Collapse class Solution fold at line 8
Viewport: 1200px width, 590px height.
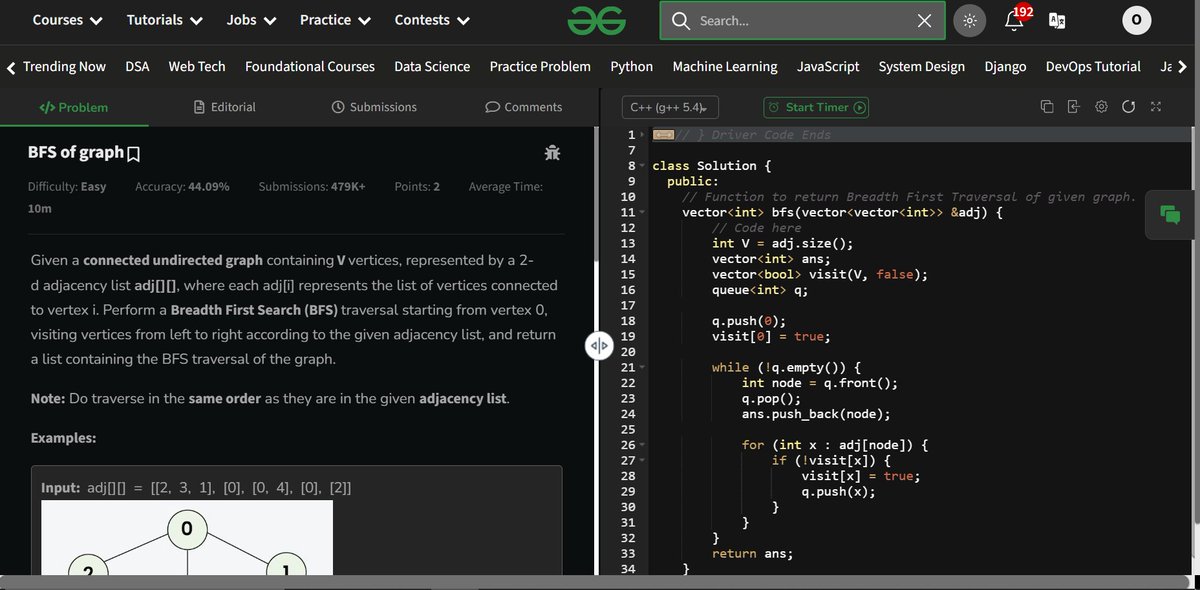click(x=643, y=166)
